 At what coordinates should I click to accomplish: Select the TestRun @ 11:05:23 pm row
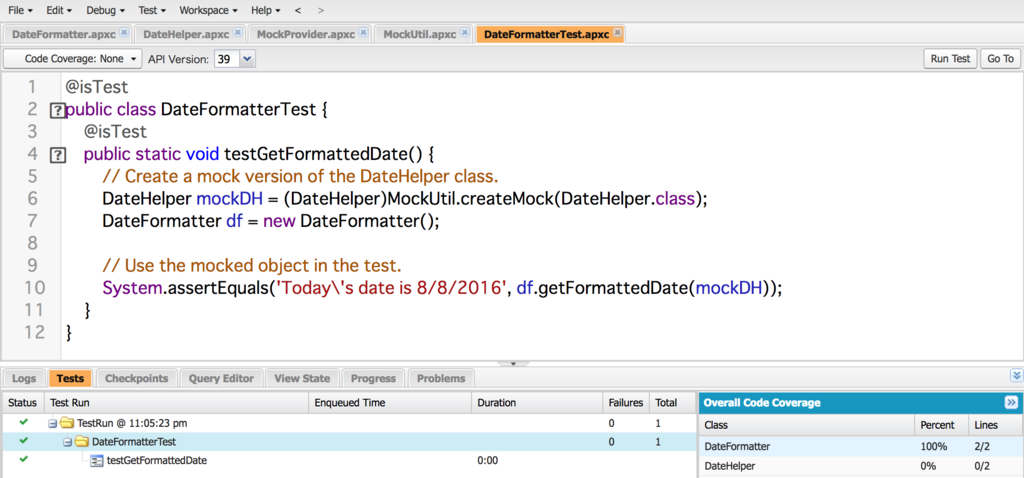(x=349, y=423)
